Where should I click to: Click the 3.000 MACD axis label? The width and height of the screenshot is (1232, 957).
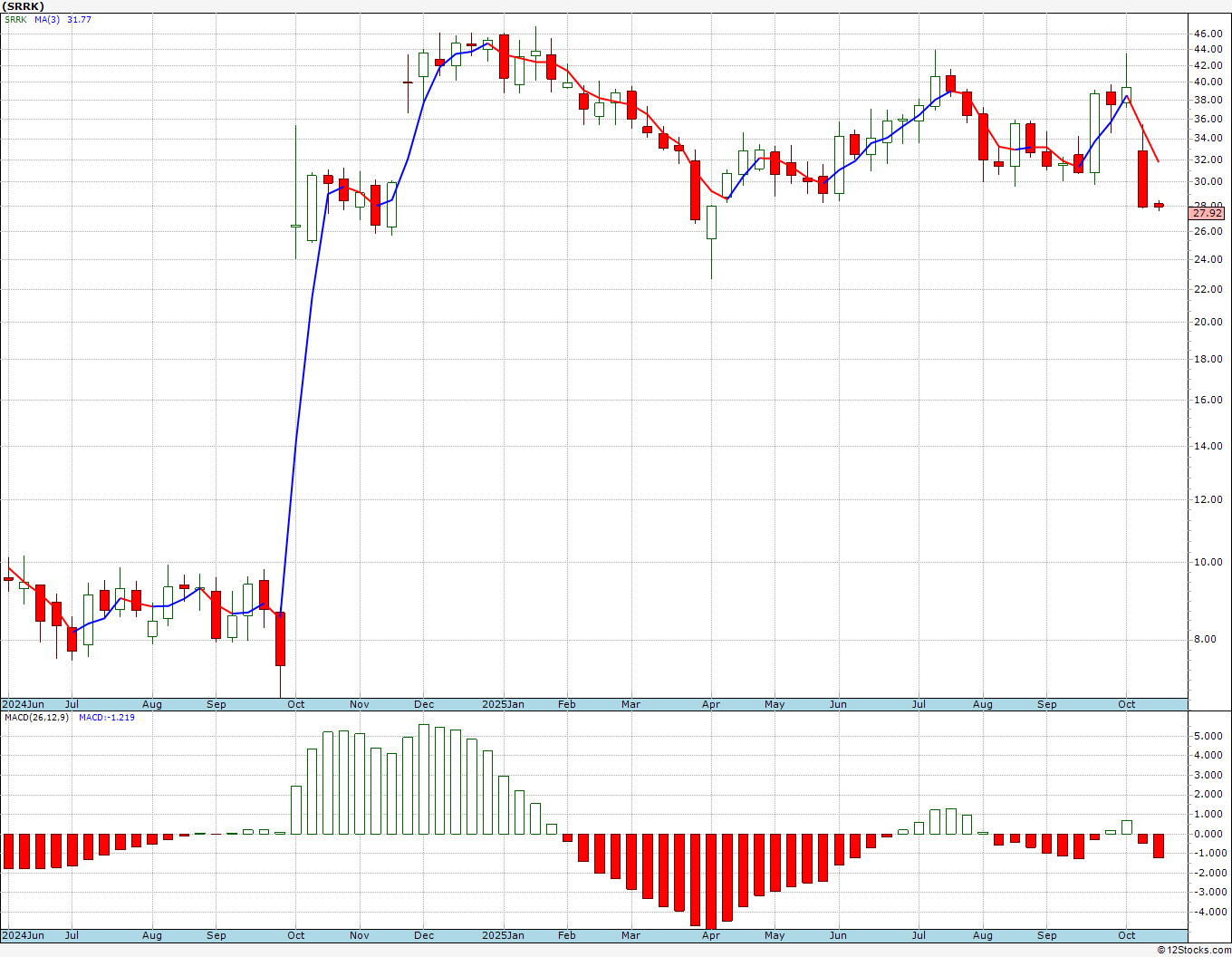(x=1210, y=776)
